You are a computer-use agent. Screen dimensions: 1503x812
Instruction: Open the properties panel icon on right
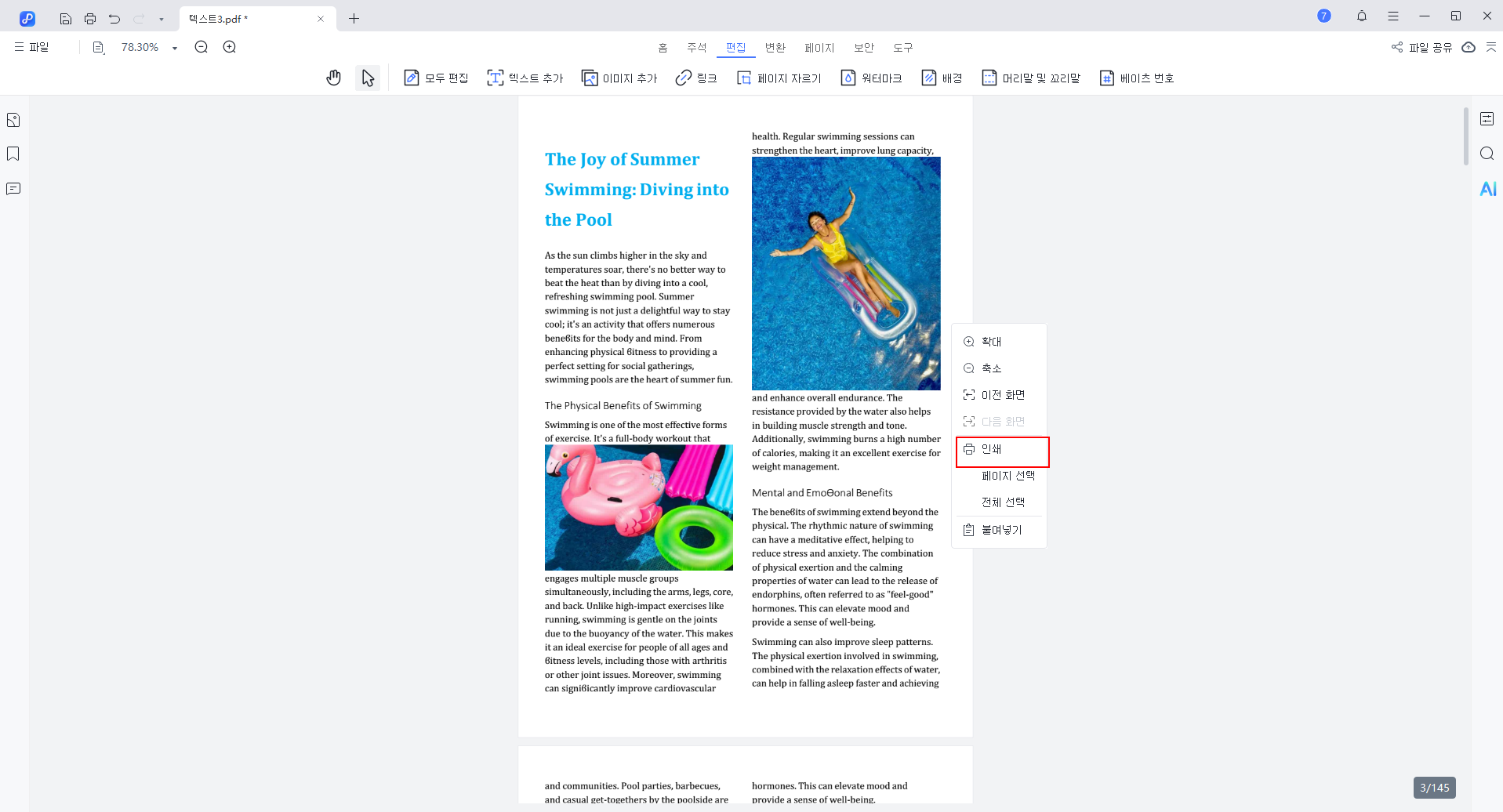[x=1487, y=119]
